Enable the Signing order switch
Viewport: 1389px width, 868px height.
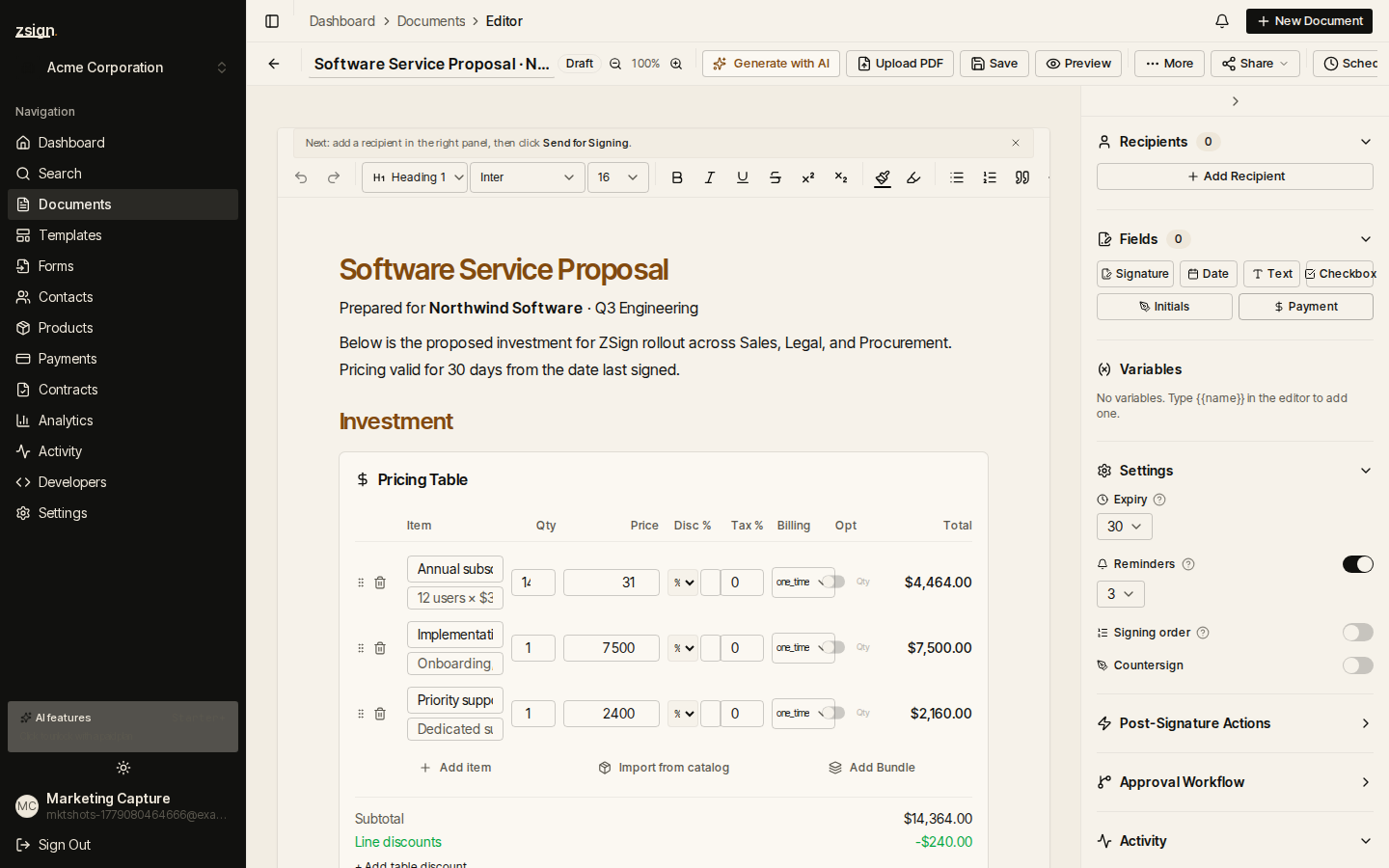(x=1358, y=633)
